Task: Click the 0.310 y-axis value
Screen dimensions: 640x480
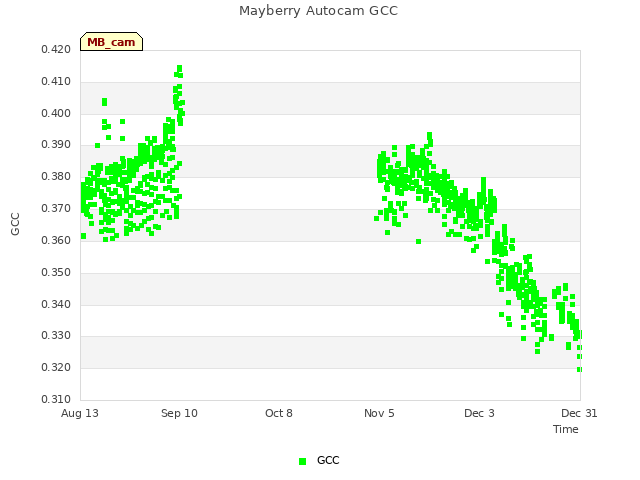Action: click(56, 399)
